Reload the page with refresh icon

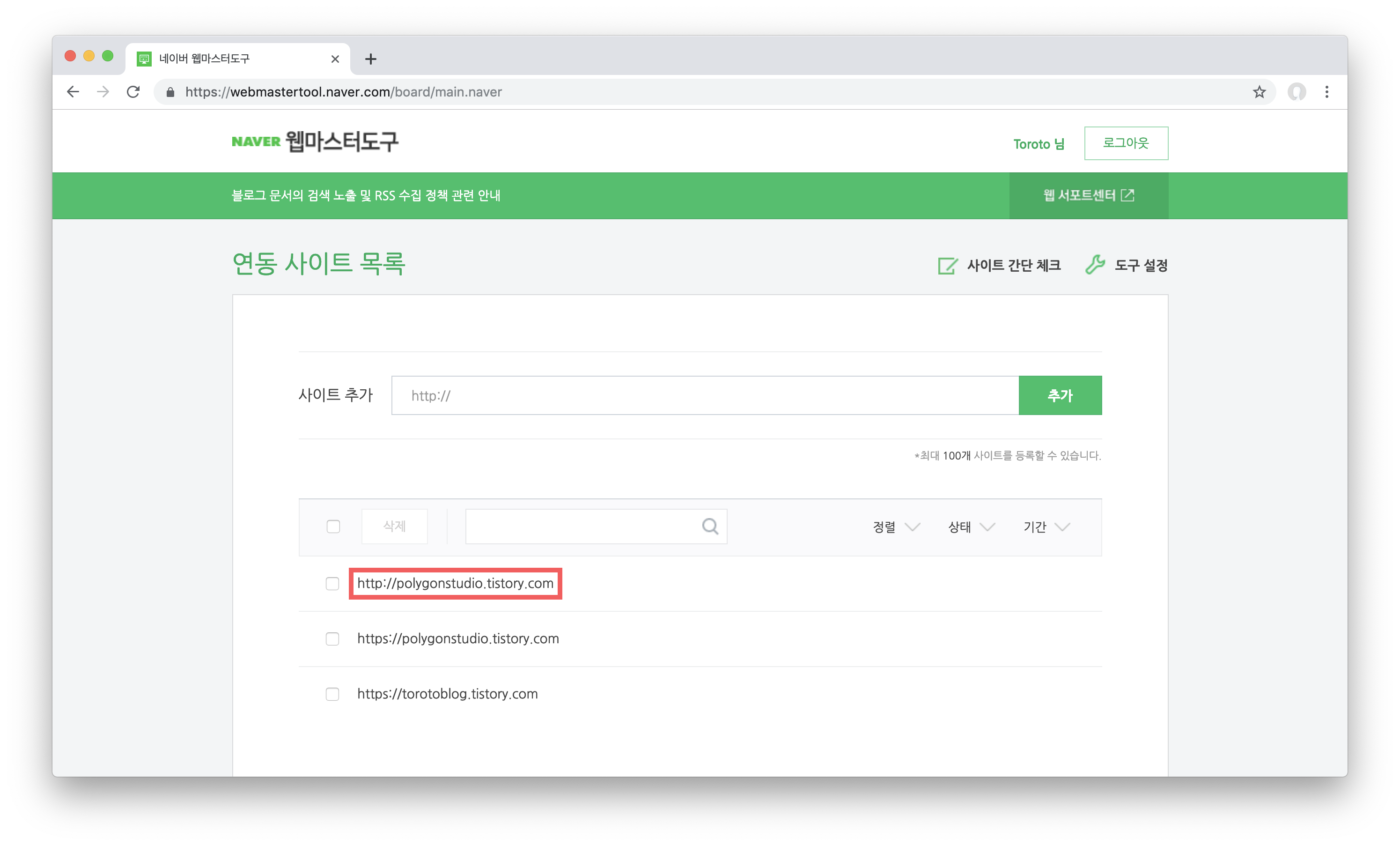[133, 91]
